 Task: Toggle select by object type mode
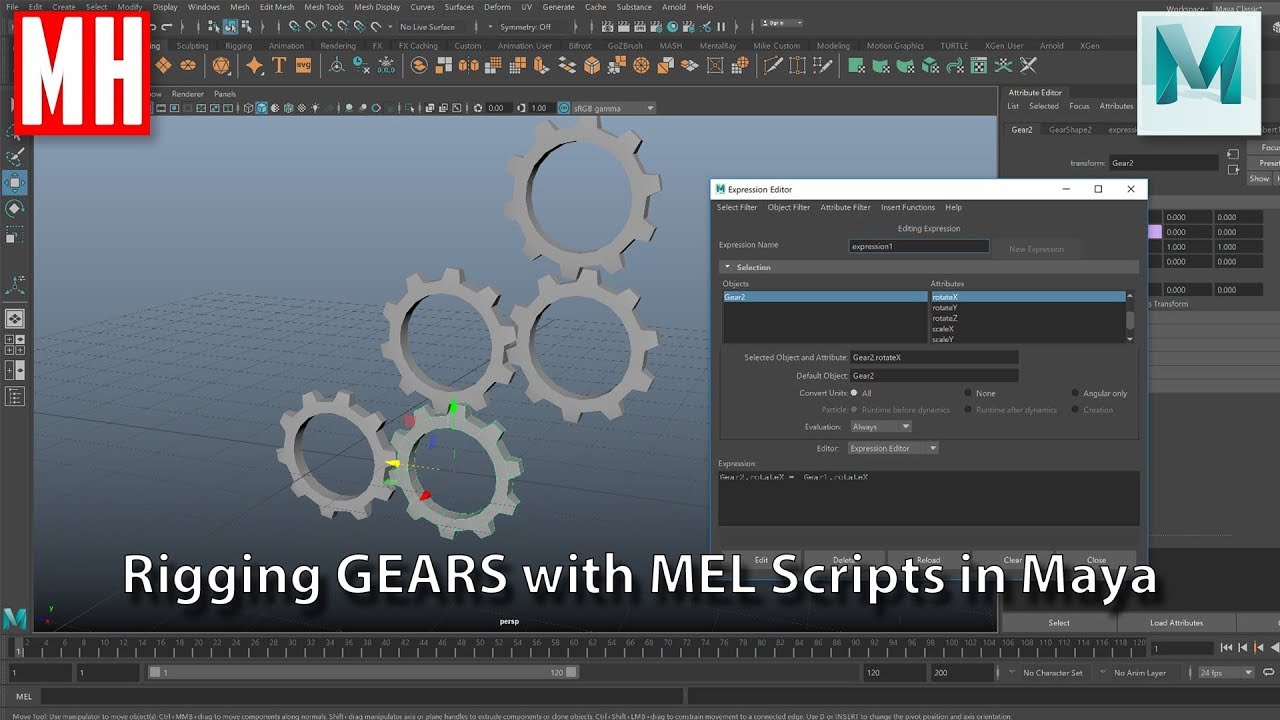coord(231,27)
